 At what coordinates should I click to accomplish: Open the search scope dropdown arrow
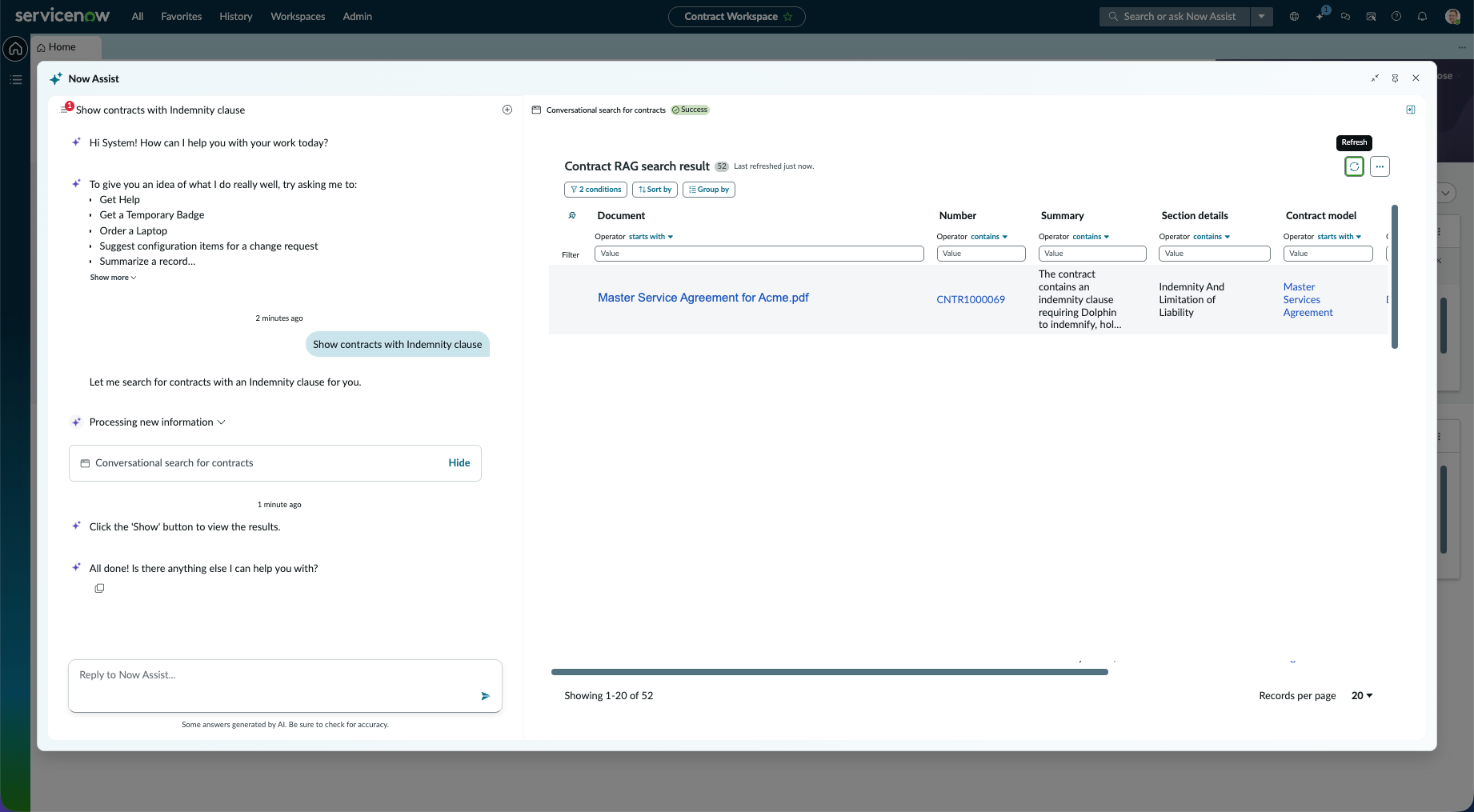[x=1262, y=16]
